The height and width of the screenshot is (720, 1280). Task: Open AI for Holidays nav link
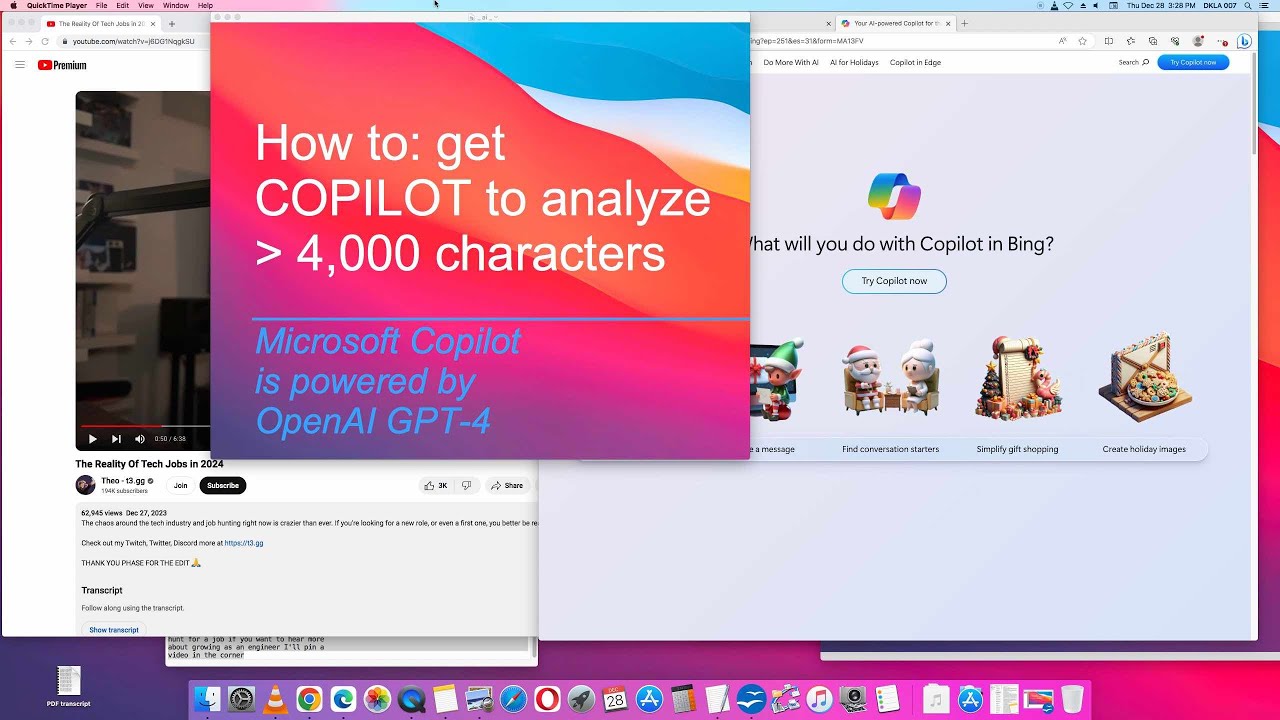click(x=854, y=62)
